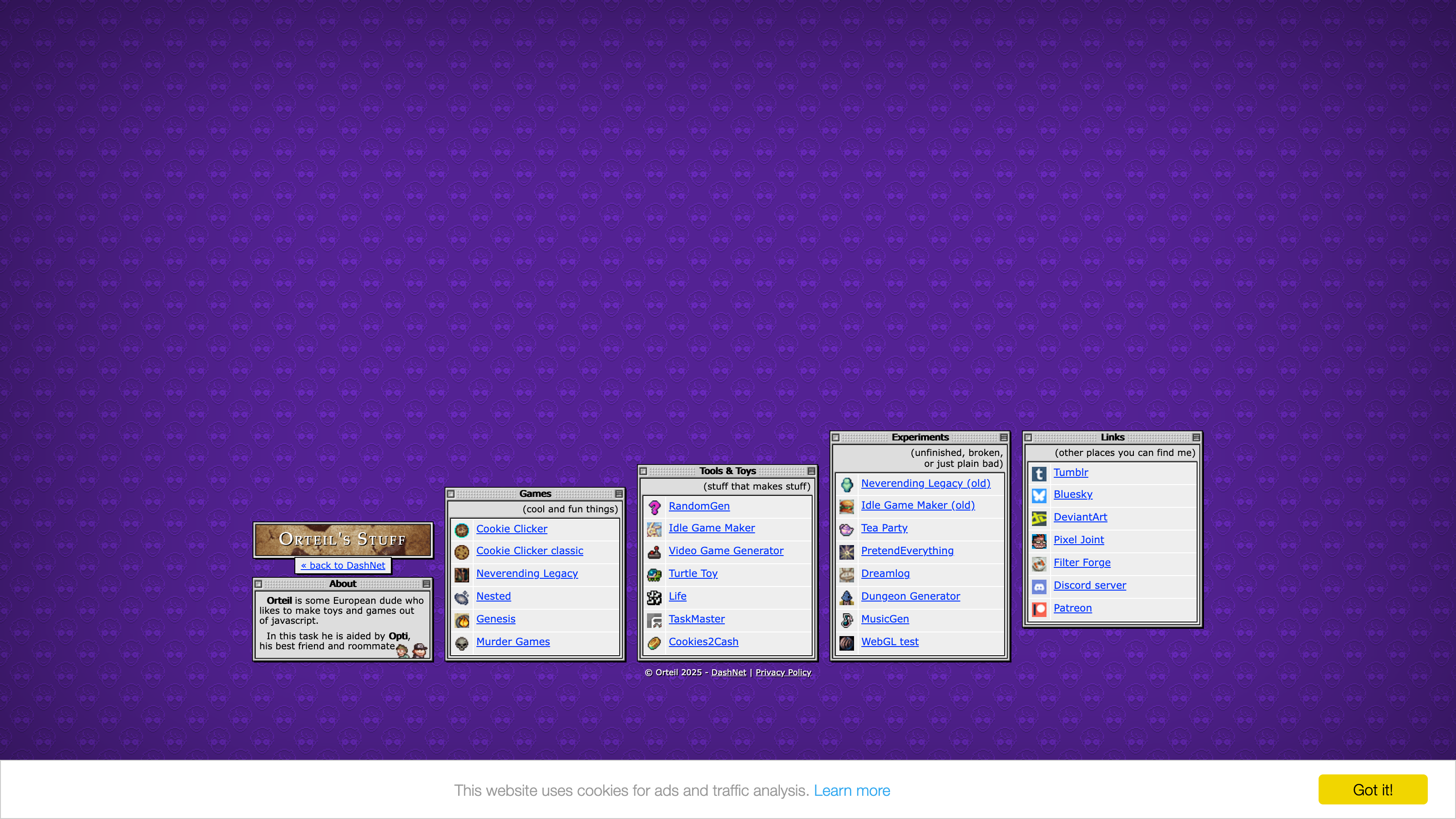Click the Cookies2Cash icon
The width and height of the screenshot is (1456, 819).
[x=655, y=643]
